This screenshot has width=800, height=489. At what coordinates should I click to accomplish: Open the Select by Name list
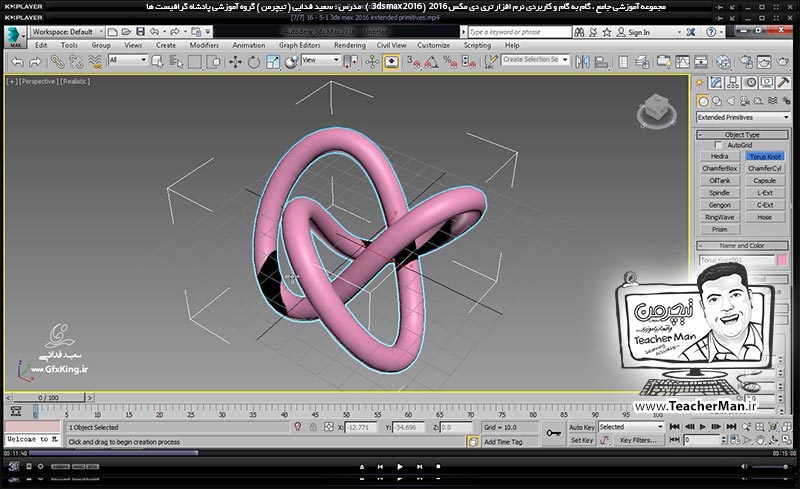(x=176, y=62)
